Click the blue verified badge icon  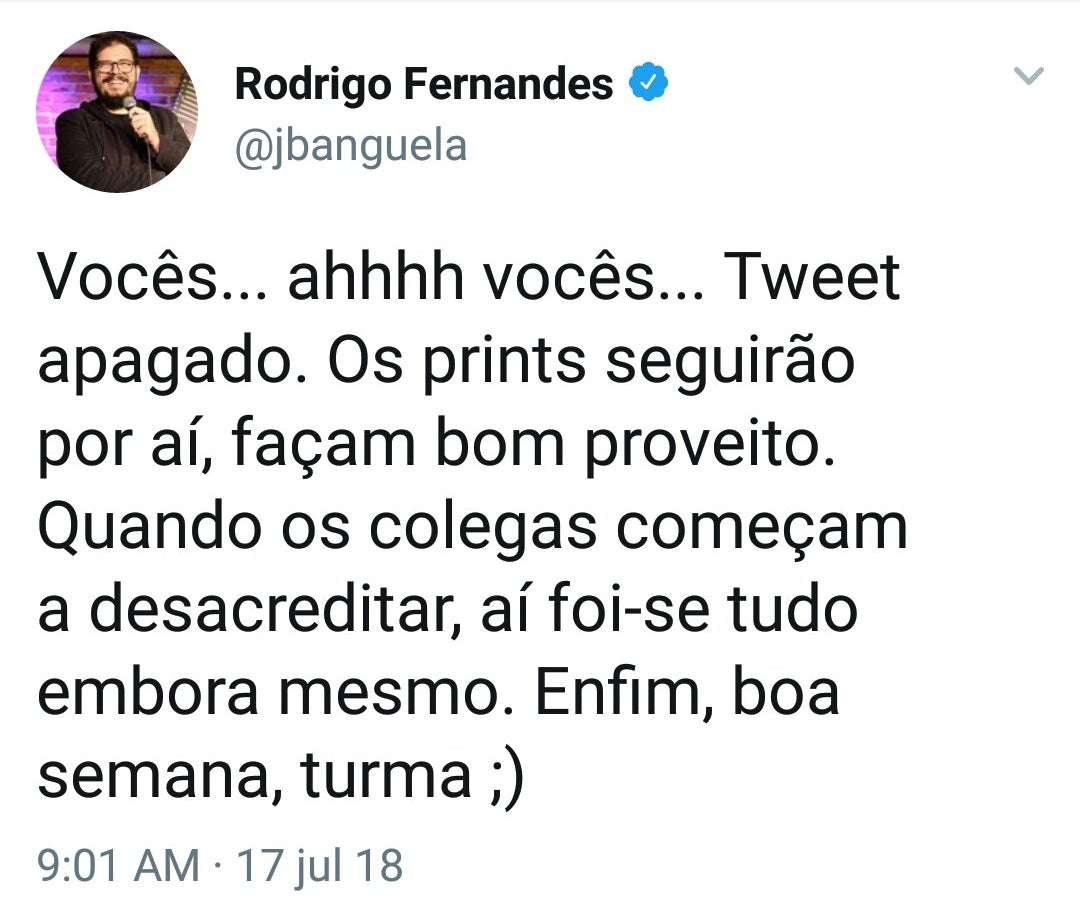648,82
